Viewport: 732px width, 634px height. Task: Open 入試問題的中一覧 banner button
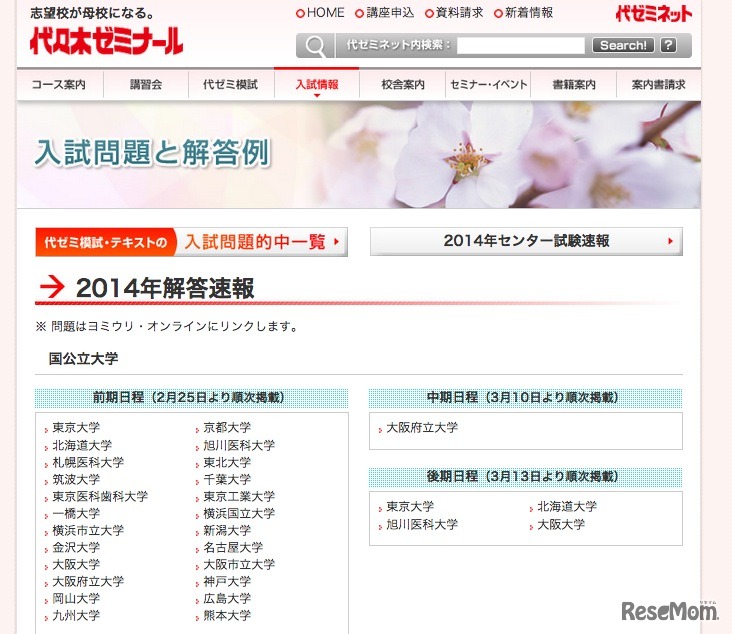pos(191,242)
